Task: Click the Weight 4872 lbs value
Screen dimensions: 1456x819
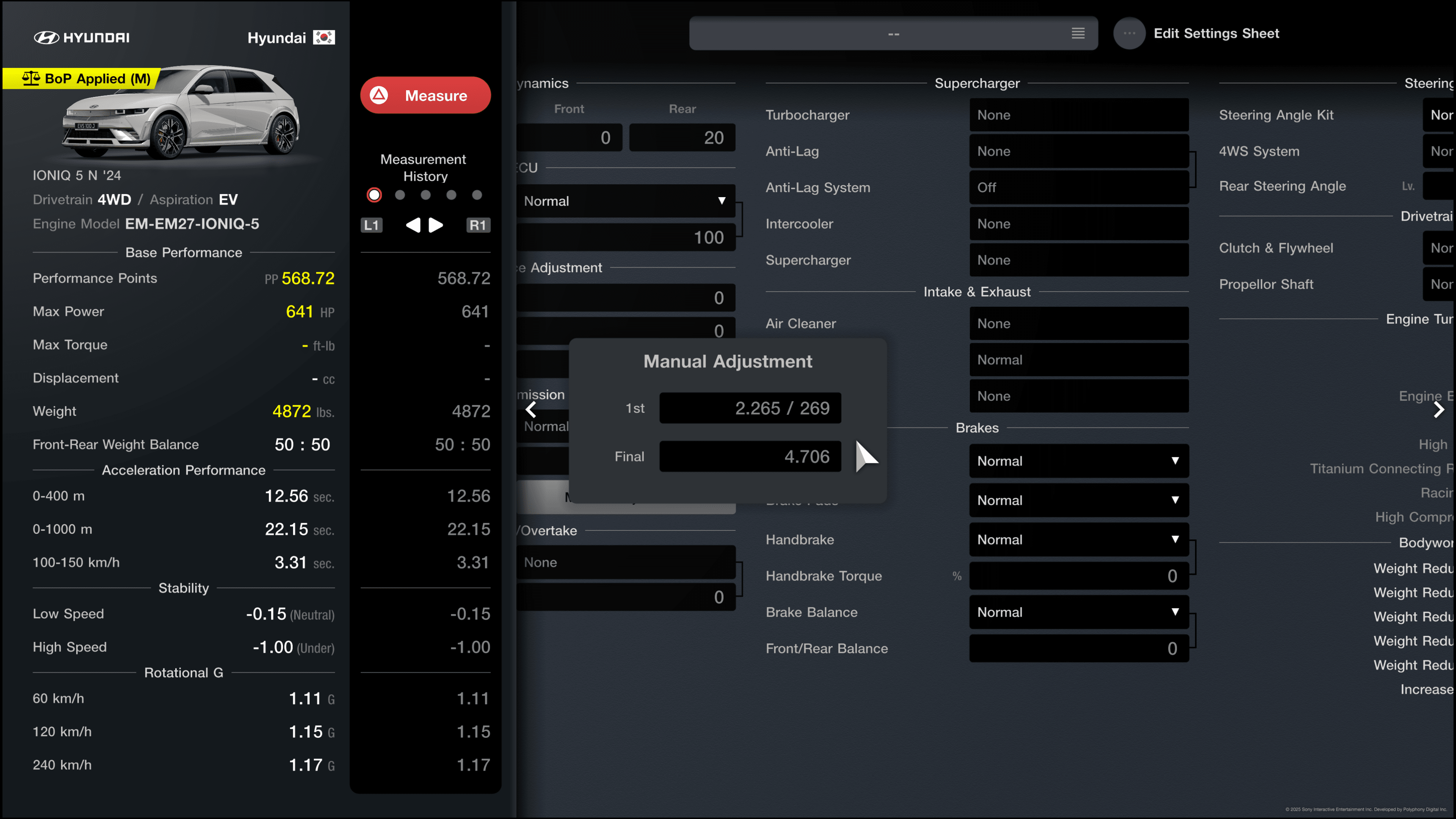Action: [x=303, y=411]
